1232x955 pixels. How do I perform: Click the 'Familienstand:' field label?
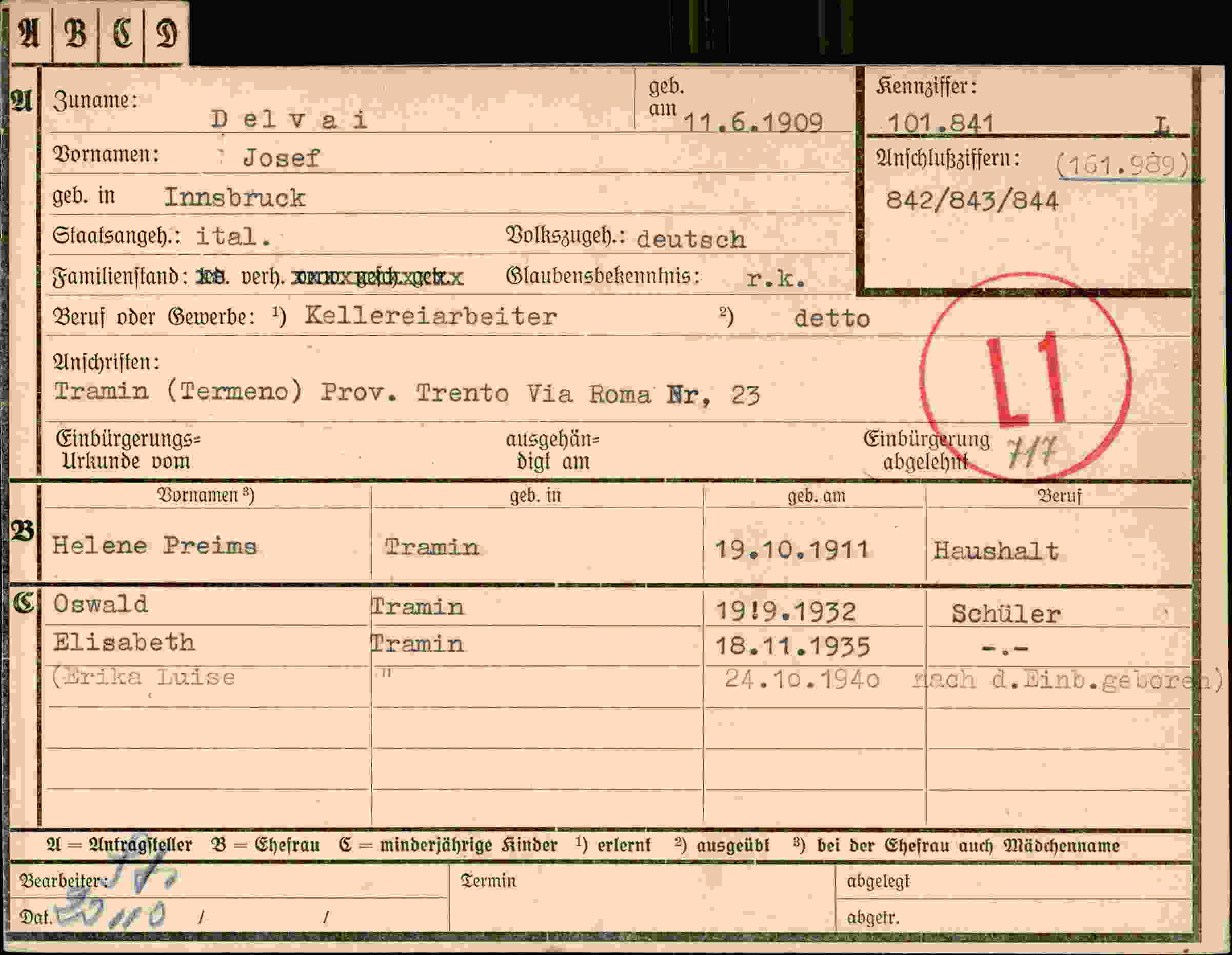pyautogui.click(x=120, y=277)
